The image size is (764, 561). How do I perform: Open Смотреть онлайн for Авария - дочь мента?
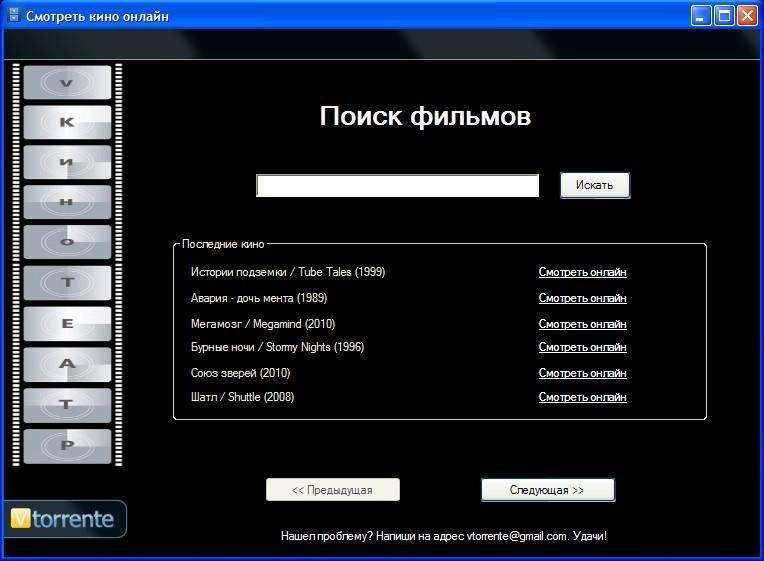(582, 298)
